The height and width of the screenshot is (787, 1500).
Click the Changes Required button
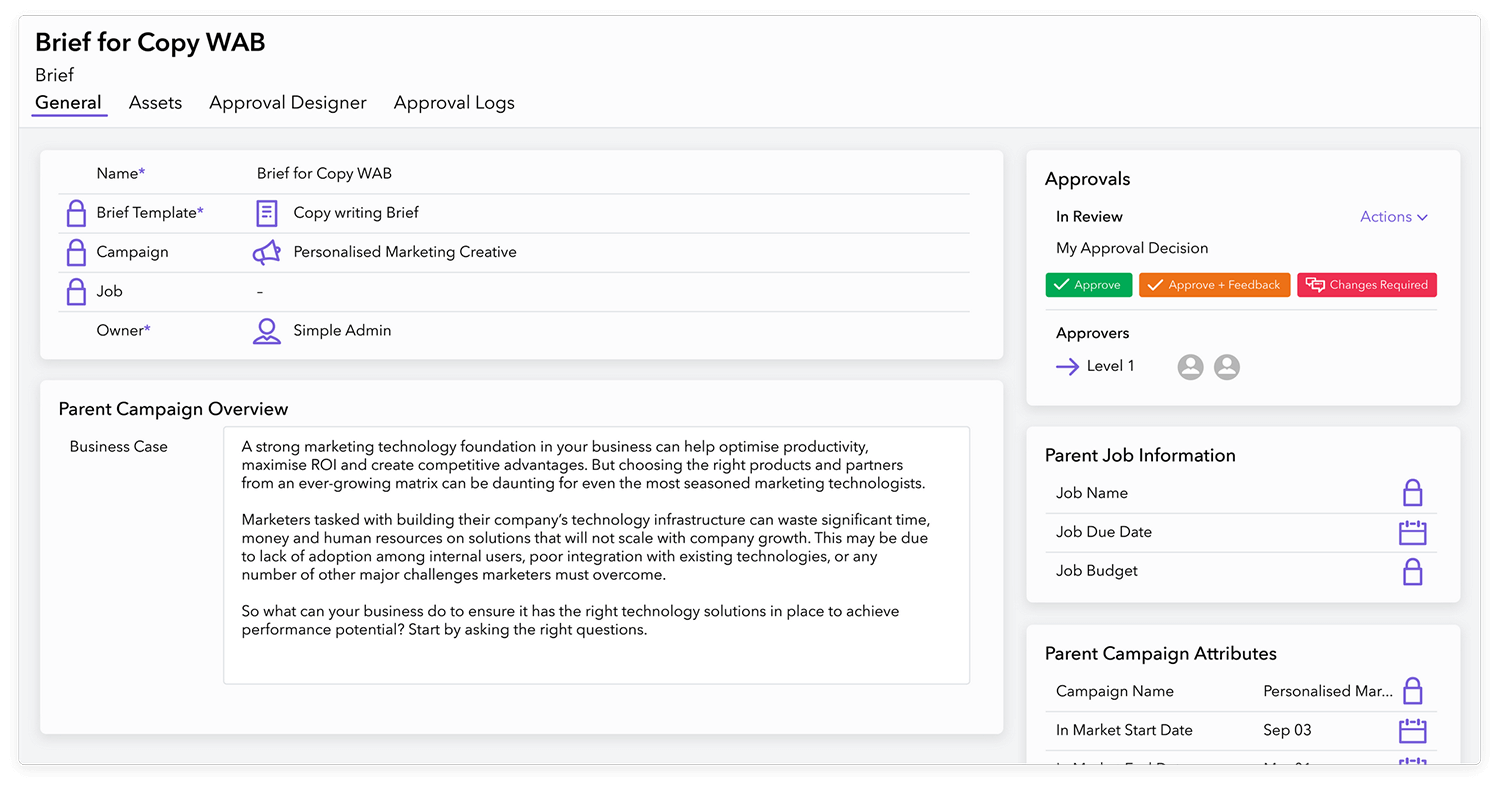coord(1367,285)
